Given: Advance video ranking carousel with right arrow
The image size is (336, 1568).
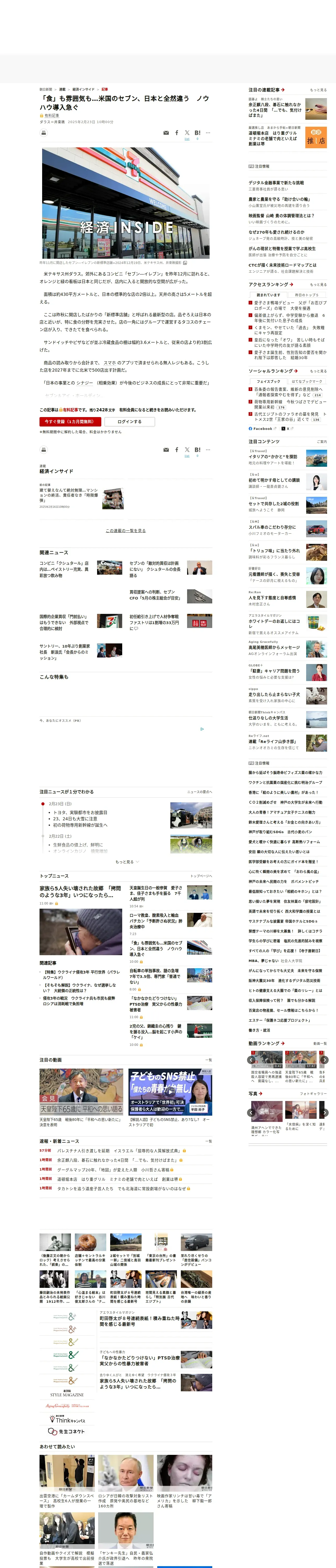Looking at the screenshot, I should 324,1060.
